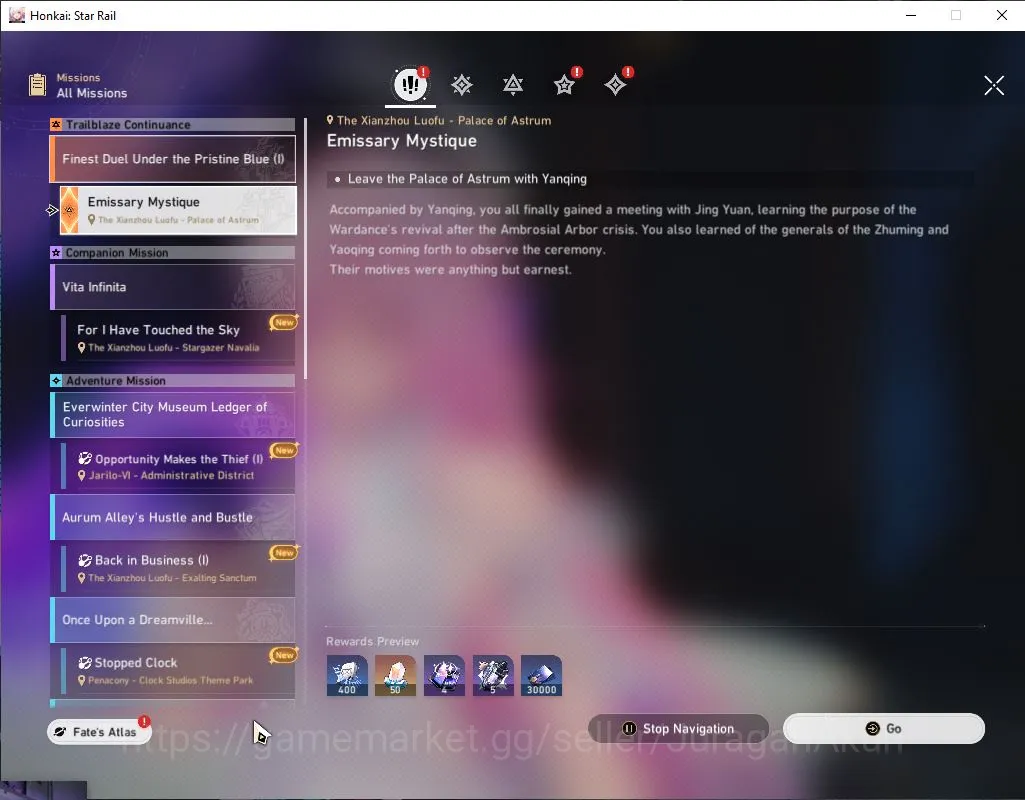The height and width of the screenshot is (800, 1025).
Task: Click the 30000 credits reward thumbnail
Action: [x=541, y=675]
